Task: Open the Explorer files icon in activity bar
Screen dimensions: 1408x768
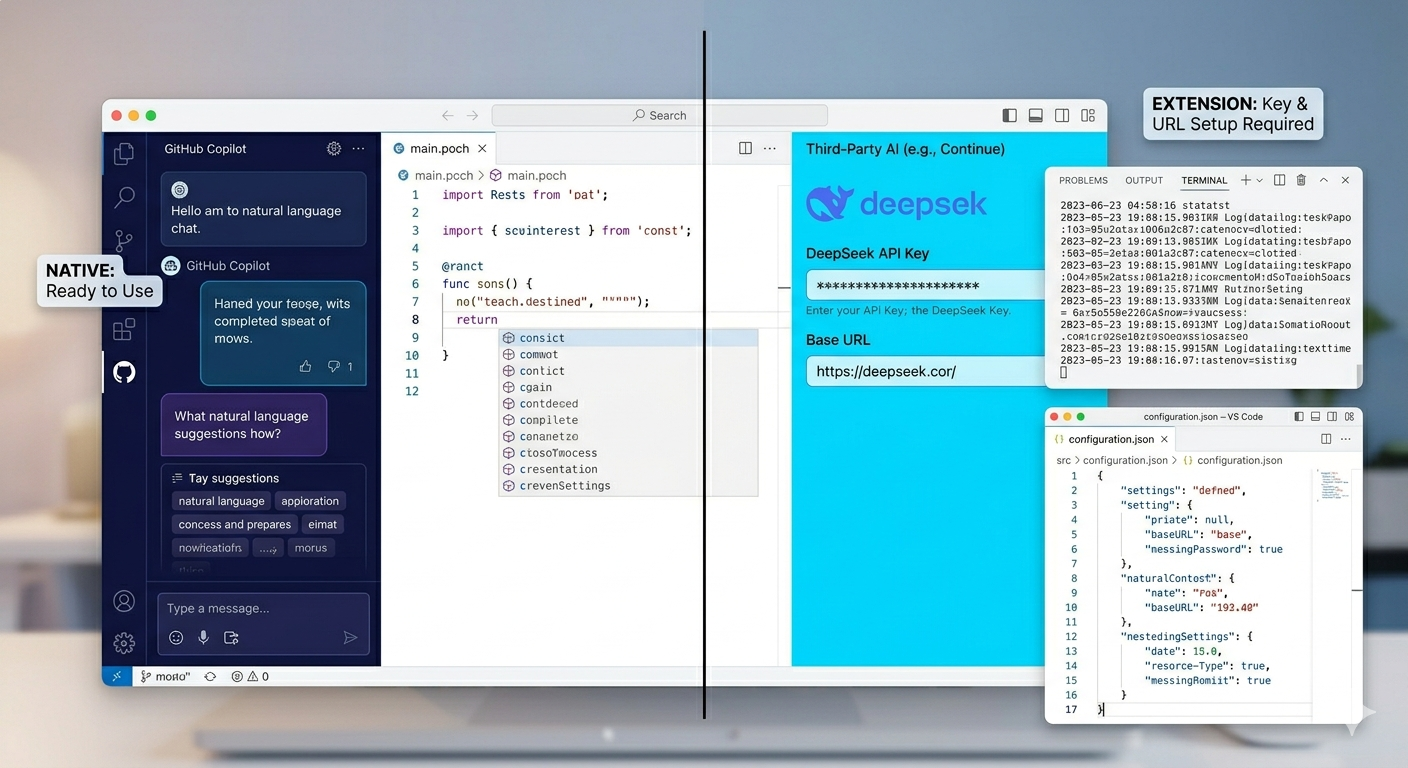Action: (x=124, y=153)
